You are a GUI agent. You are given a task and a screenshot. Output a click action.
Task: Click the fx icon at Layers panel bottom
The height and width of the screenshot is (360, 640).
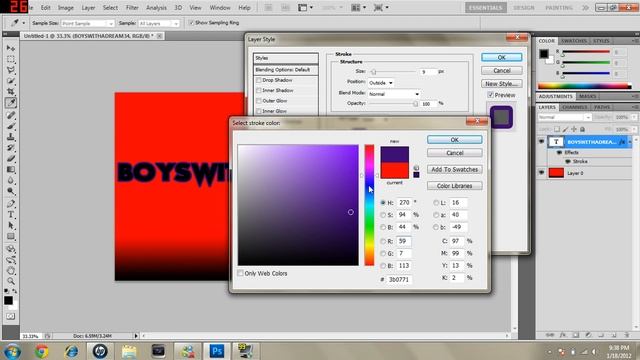pyautogui.click(x=562, y=335)
